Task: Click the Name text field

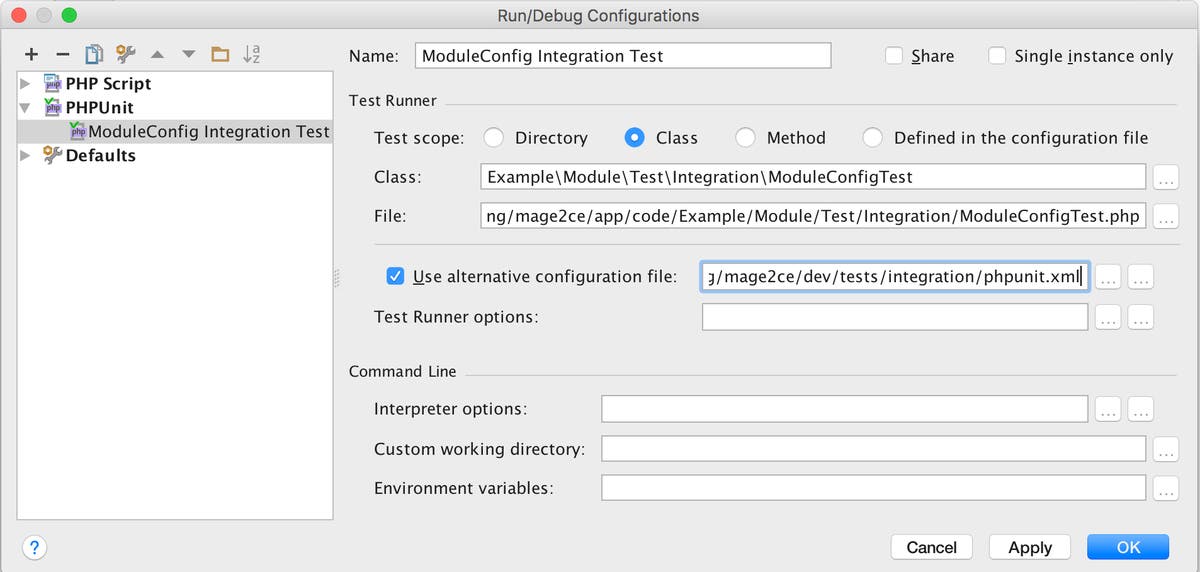Action: pos(622,56)
